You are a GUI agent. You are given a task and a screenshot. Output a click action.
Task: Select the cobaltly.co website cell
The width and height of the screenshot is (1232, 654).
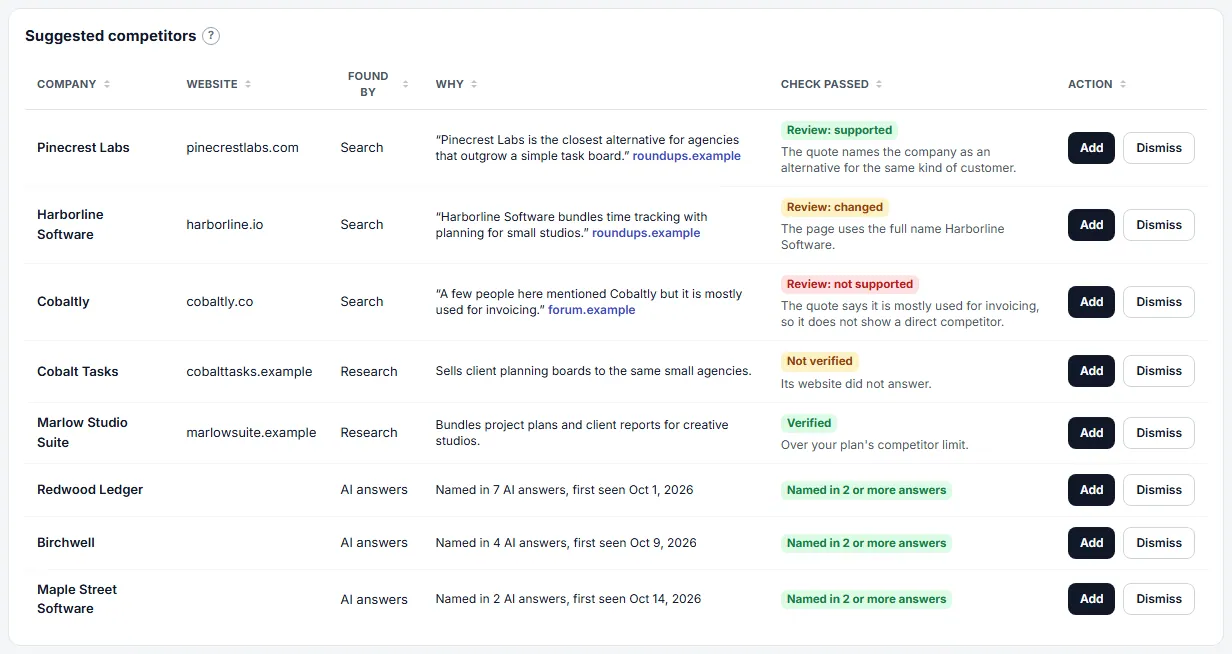click(220, 302)
